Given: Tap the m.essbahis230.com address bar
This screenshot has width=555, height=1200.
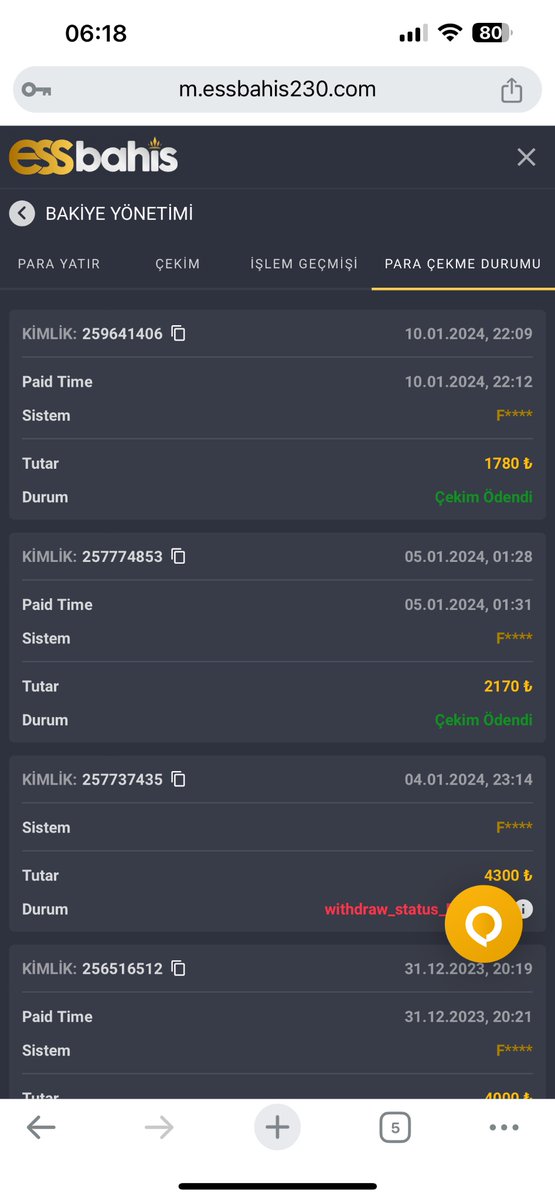Looking at the screenshot, I should pyautogui.click(x=277, y=90).
